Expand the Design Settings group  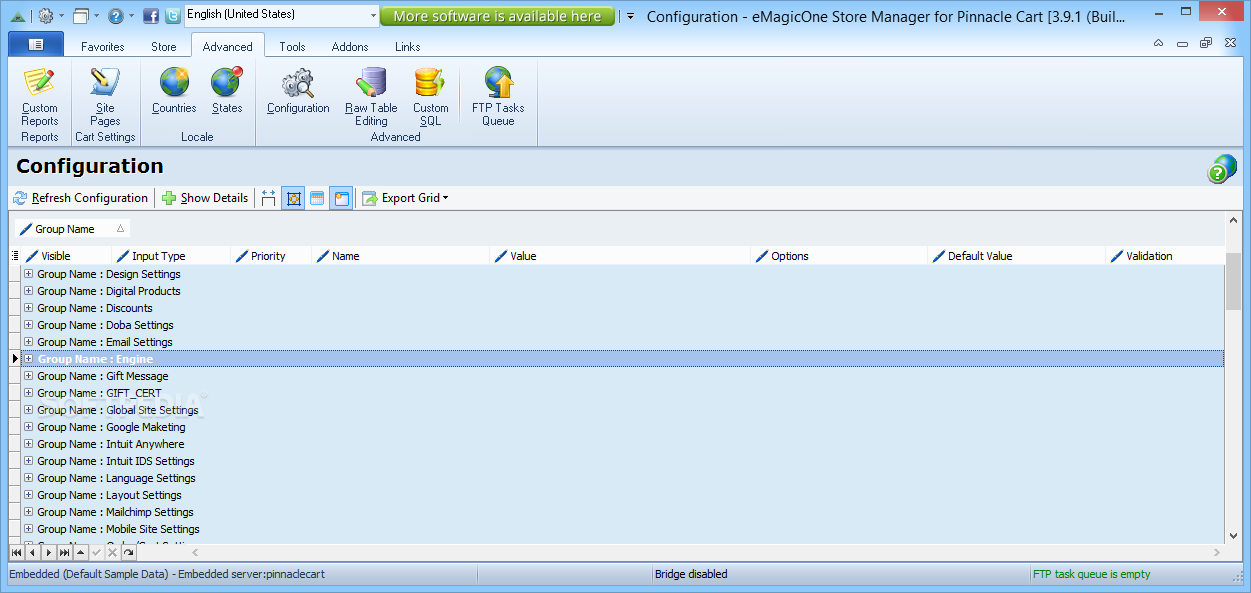click(x=28, y=274)
